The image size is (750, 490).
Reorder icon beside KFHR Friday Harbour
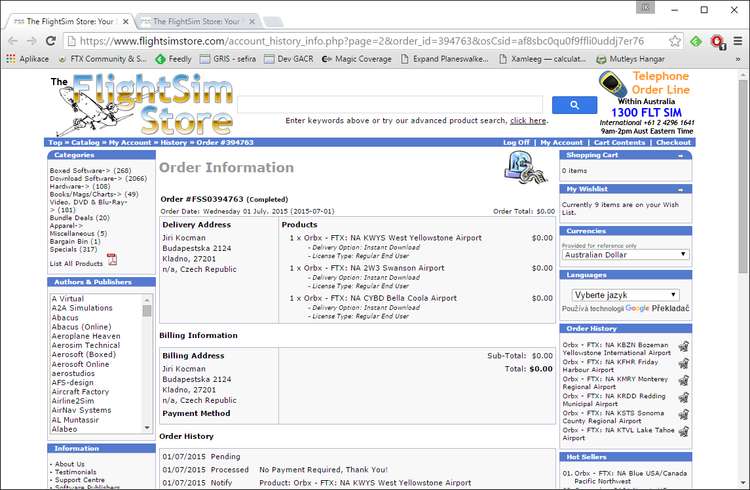point(684,364)
